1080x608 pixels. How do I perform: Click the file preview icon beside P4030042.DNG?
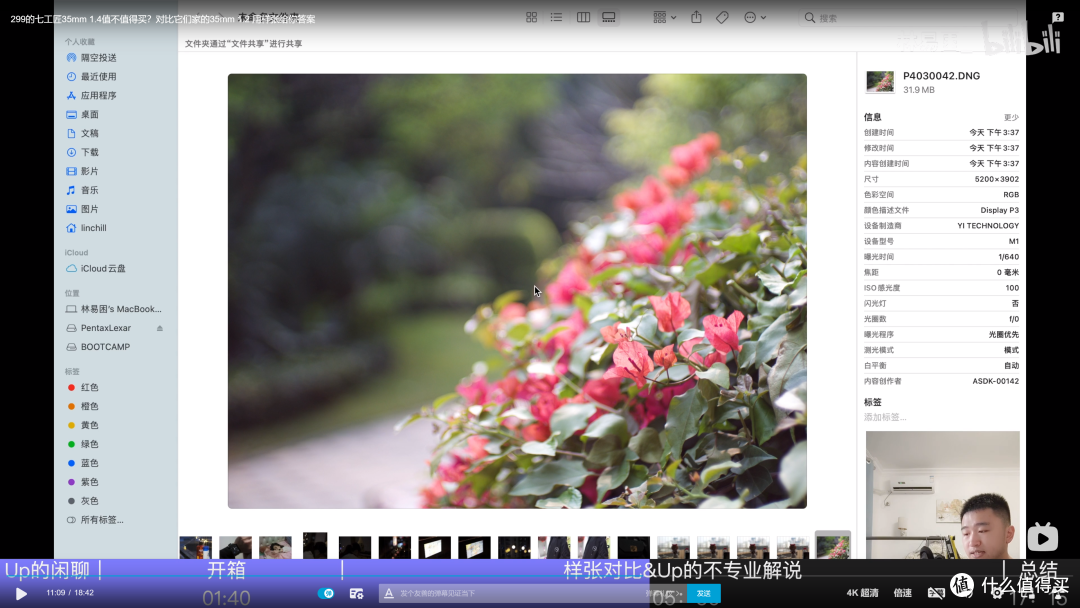(880, 82)
